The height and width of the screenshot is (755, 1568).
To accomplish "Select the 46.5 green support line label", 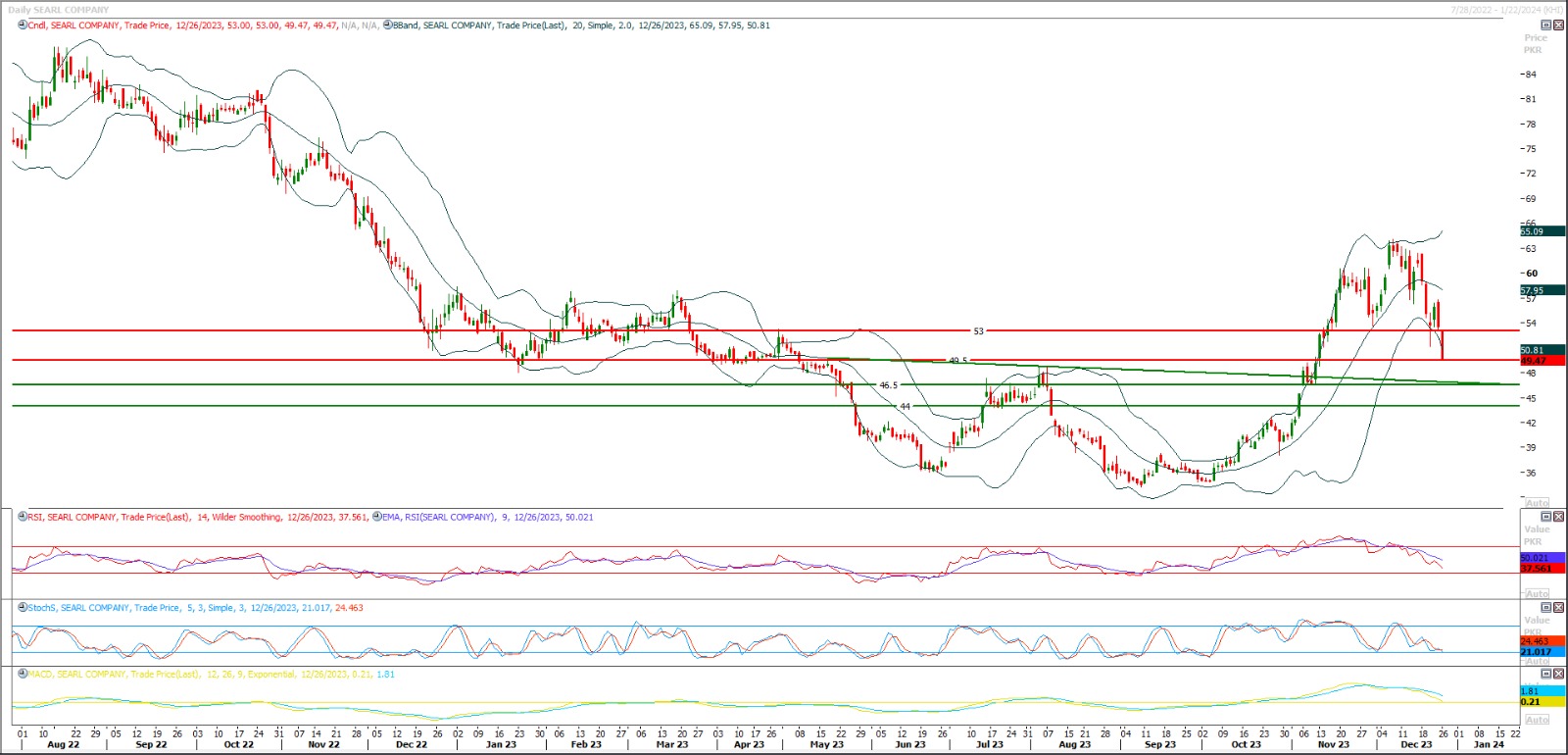I will [888, 385].
